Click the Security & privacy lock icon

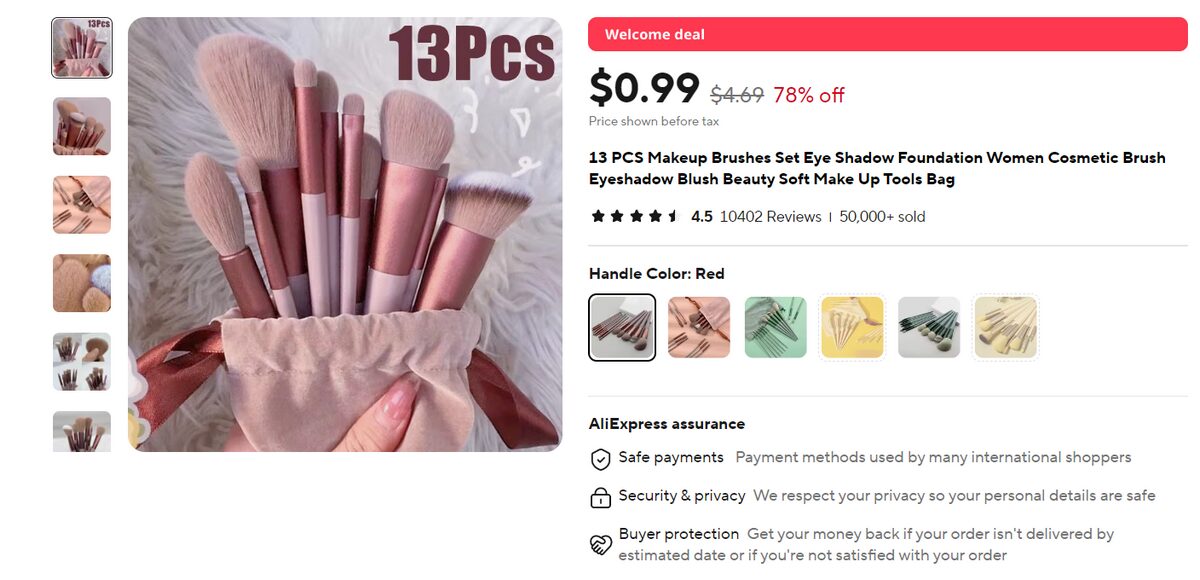pos(601,496)
